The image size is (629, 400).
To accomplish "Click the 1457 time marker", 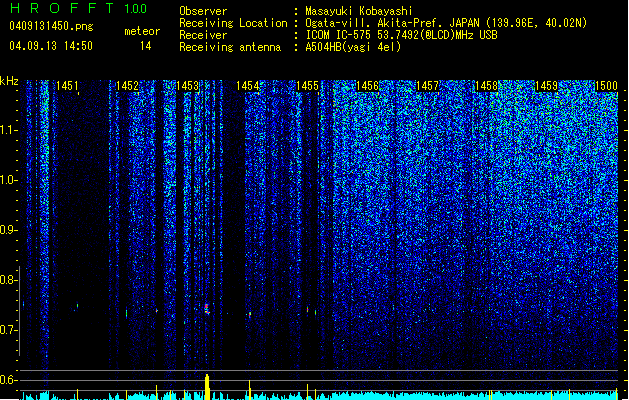I will 427,86.
